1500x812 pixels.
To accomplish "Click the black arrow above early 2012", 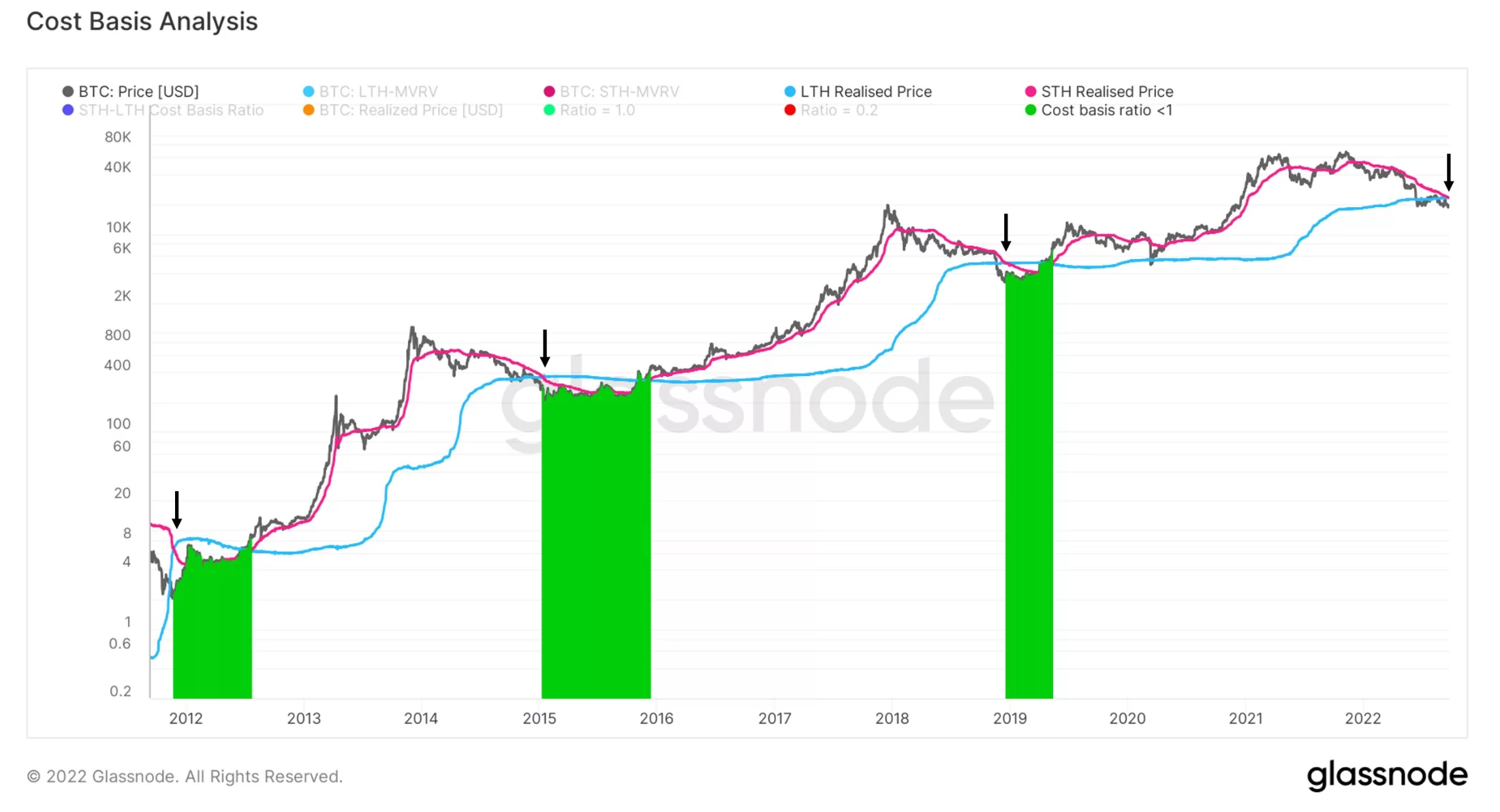I will coord(177,510).
